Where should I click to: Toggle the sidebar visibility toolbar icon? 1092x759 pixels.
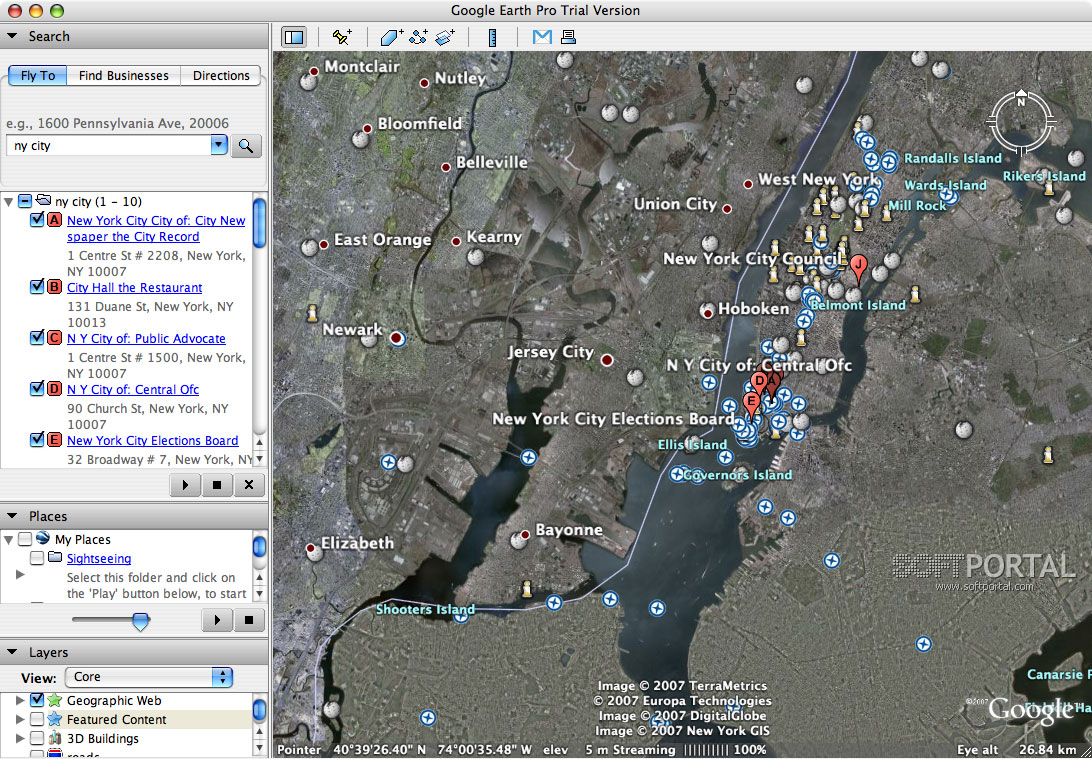(294, 37)
